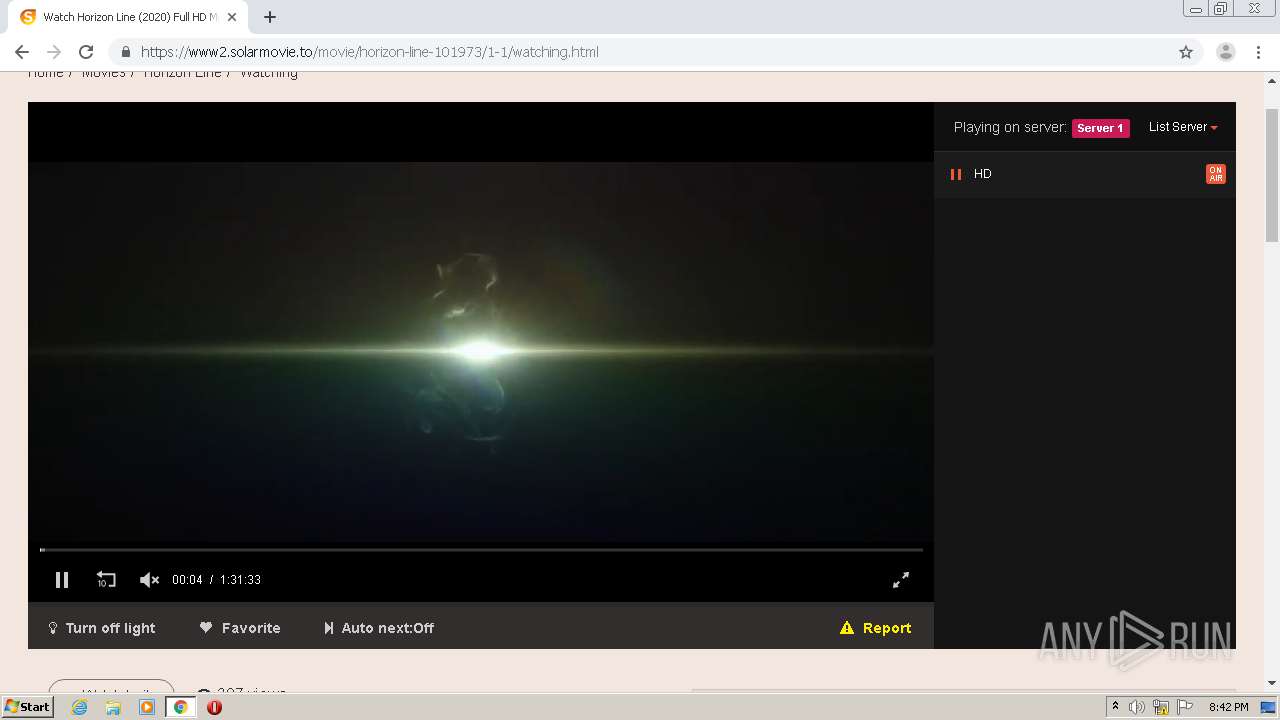Pause the video playback
This screenshot has width=1280, height=720.
point(62,580)
